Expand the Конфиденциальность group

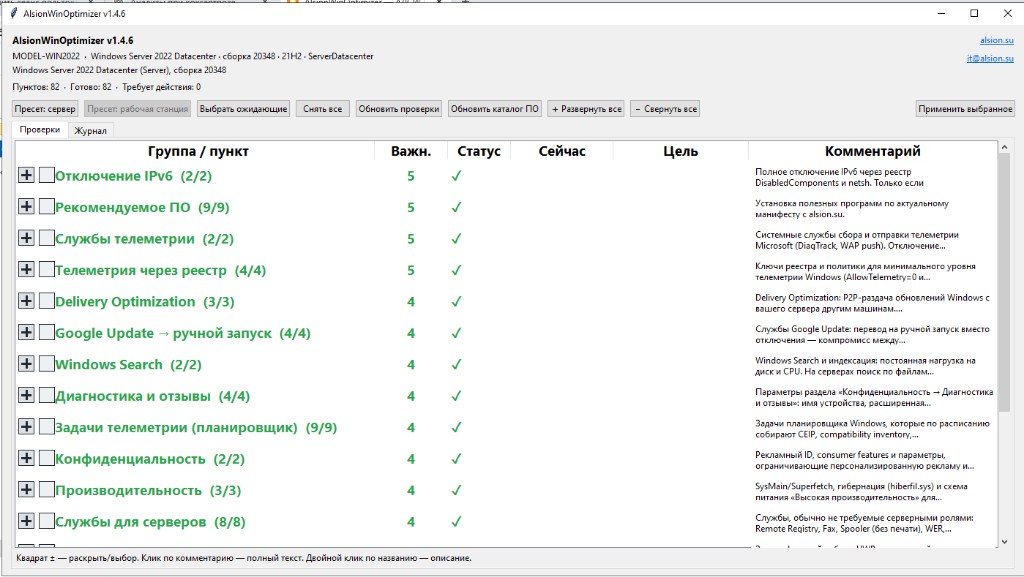click(x=26, y=458)
